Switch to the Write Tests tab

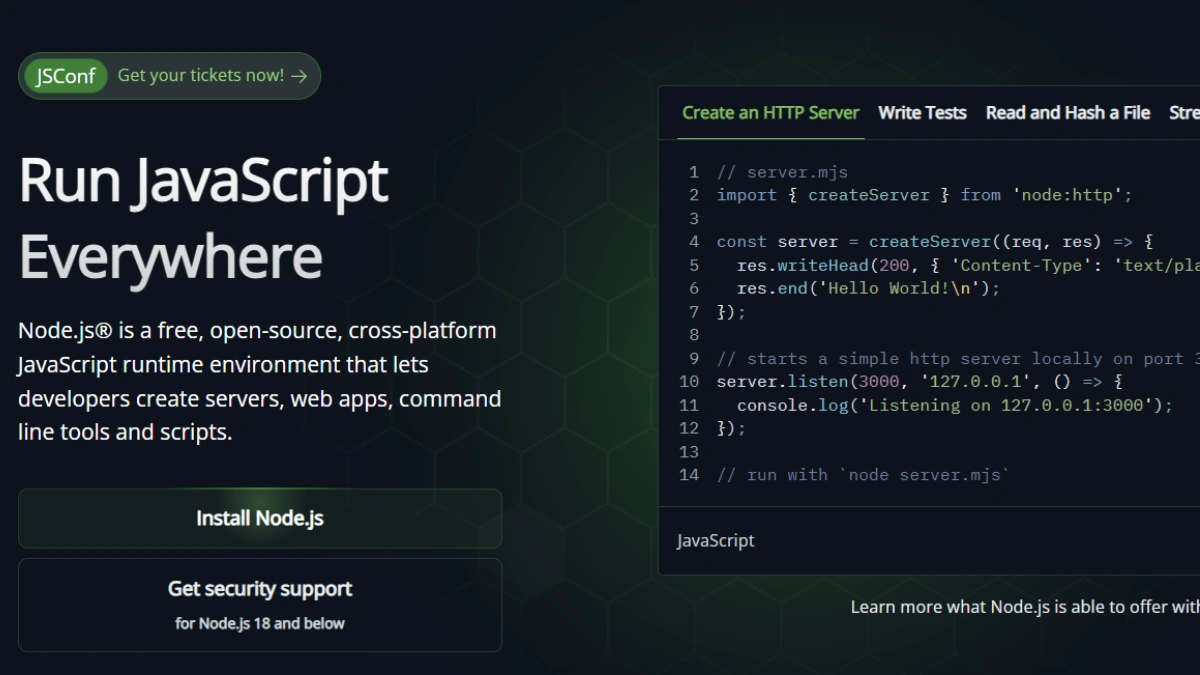(922, 113)
